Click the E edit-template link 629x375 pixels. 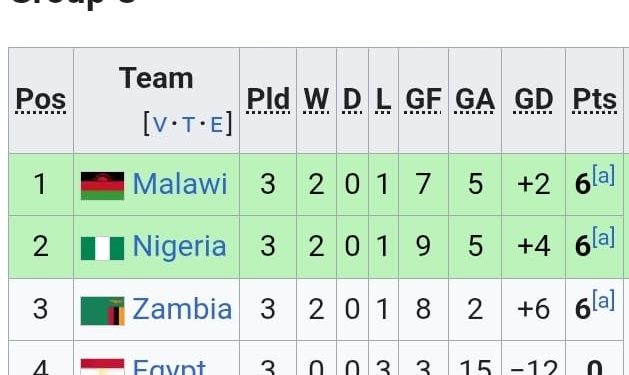(216, 125)
